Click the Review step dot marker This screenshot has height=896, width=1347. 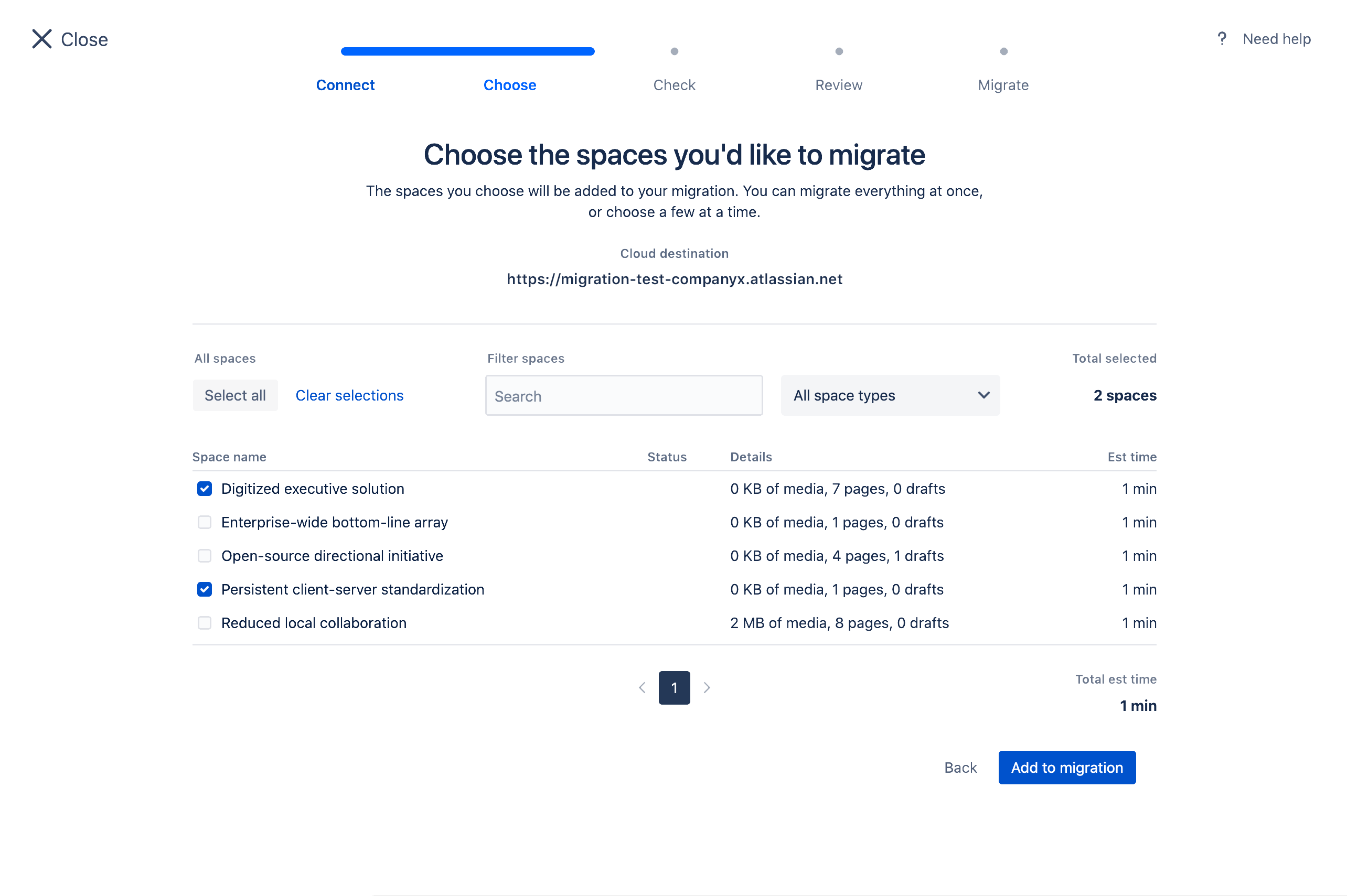tap(839, 51)
